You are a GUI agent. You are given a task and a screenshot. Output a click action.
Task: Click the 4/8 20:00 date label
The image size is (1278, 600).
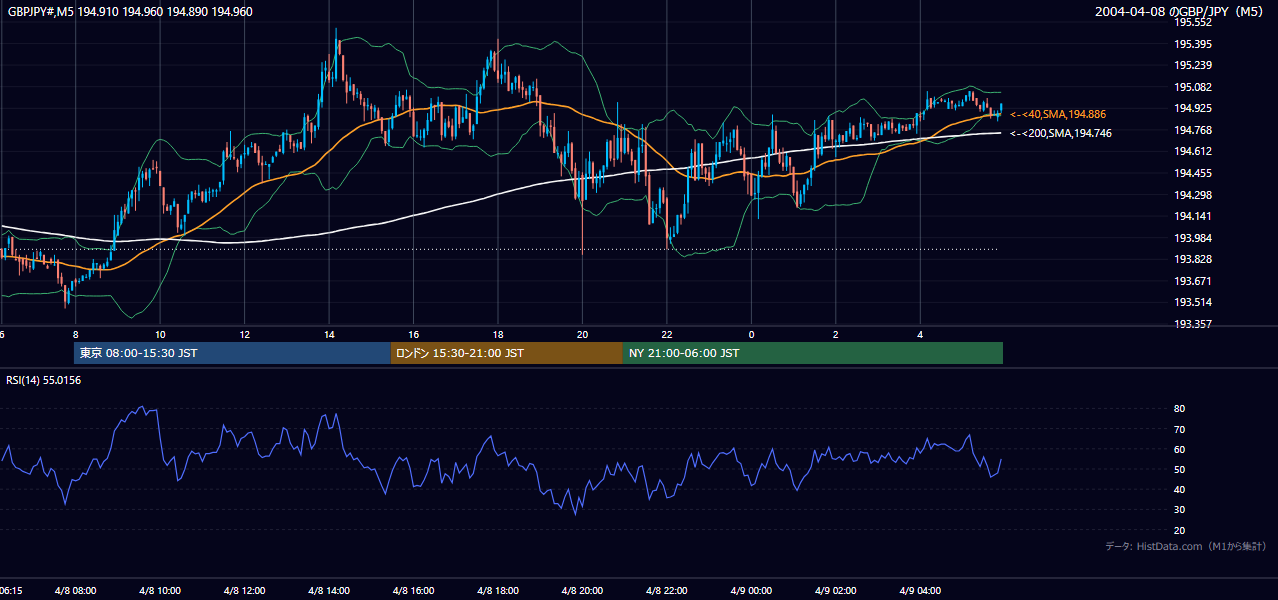pyautogui.click(x=582, y=591)
